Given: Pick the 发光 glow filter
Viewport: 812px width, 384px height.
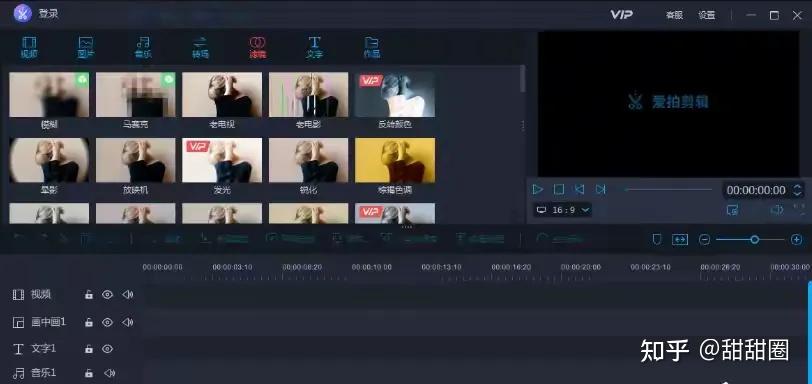Looking at the screenshot, I should pos(222,160).
